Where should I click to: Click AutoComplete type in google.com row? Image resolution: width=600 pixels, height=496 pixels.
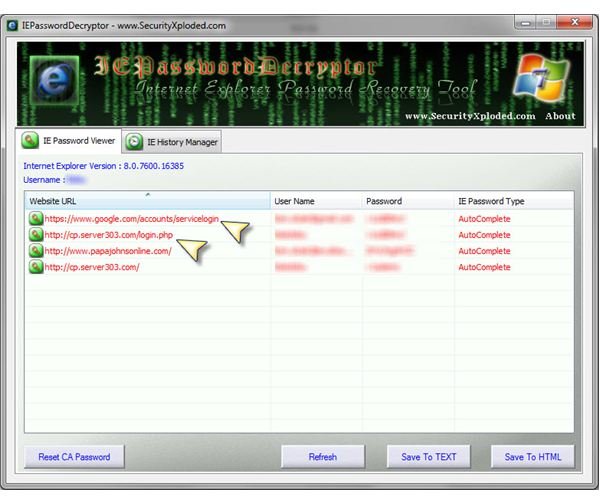click(x=484, y=219)
